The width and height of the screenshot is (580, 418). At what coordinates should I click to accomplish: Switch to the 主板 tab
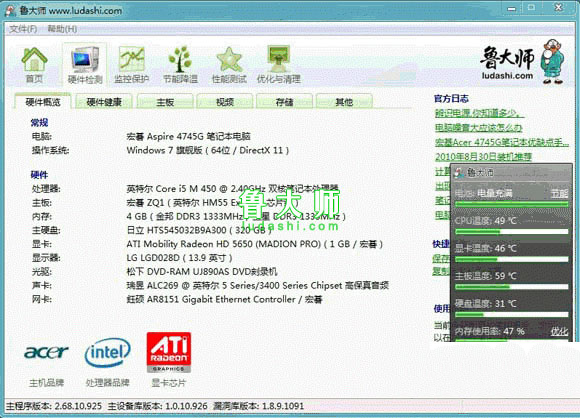click(165, 102)
